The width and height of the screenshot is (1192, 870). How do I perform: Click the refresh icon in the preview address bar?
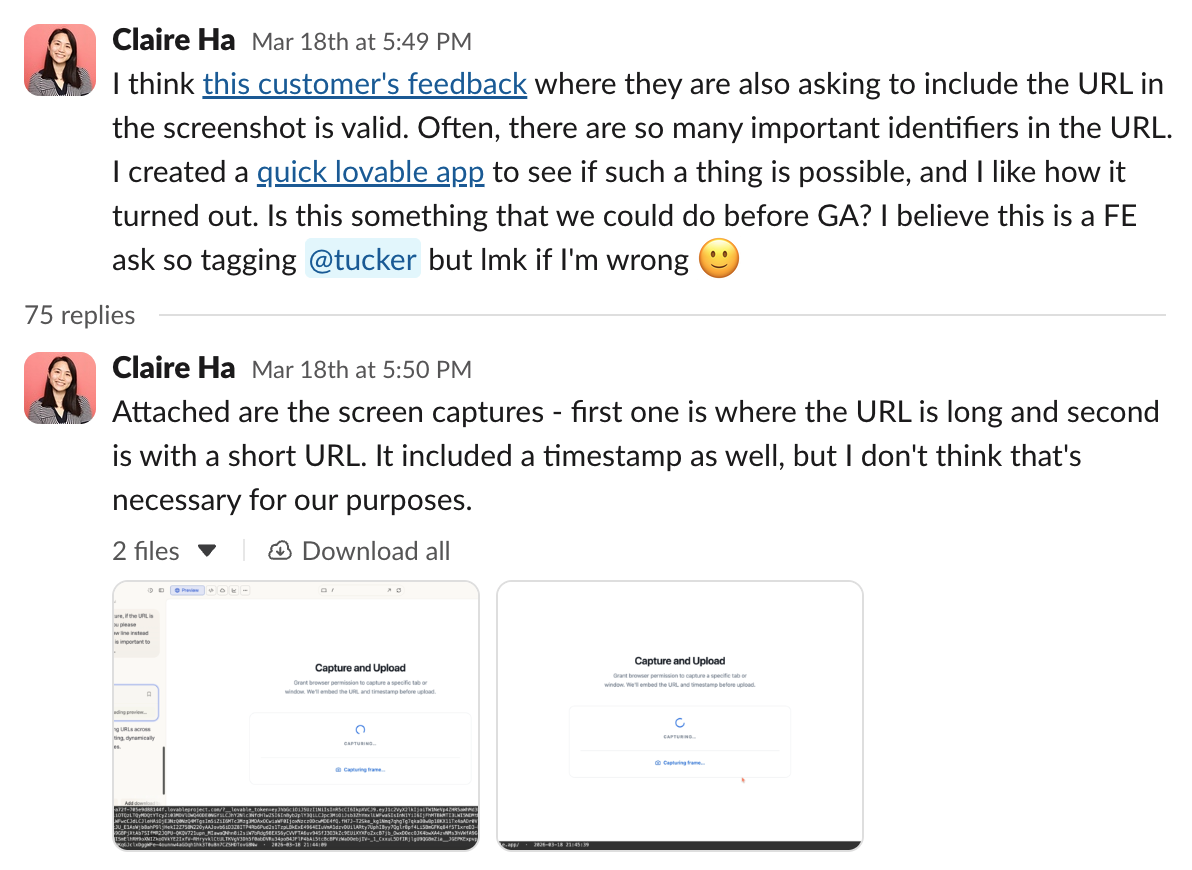[x=399, y=590]
